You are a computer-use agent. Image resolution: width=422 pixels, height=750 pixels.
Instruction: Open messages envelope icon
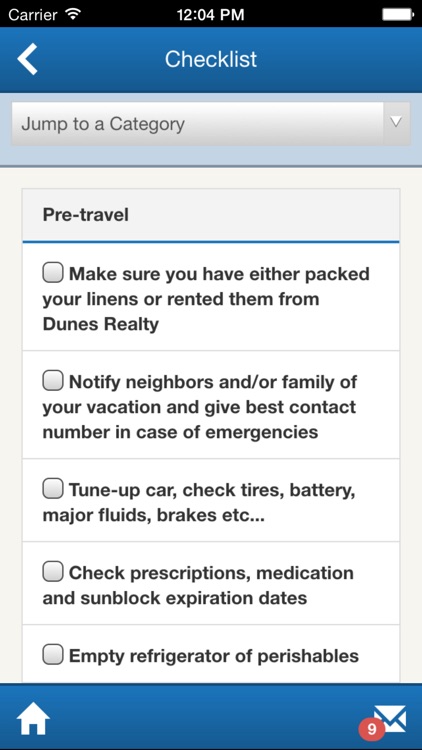point(390,718)
